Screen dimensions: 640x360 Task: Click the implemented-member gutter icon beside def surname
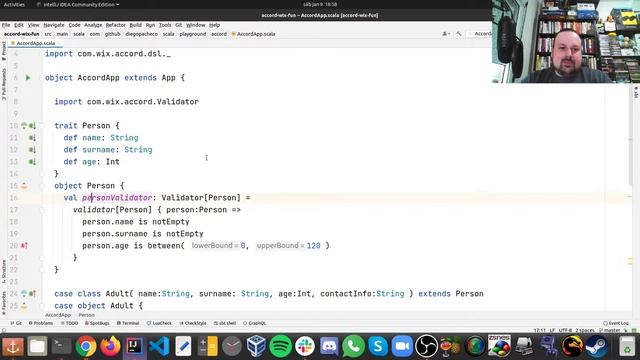(x=32, y=150)
